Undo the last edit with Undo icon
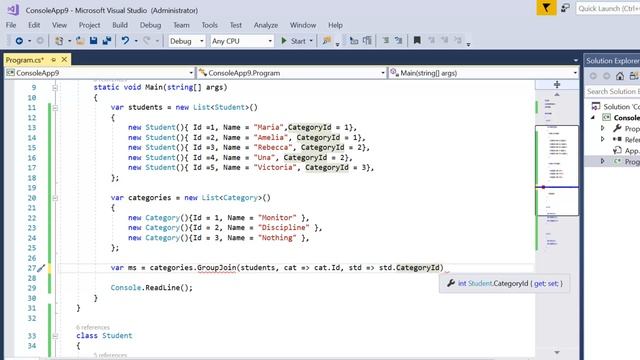 [125, 41]
